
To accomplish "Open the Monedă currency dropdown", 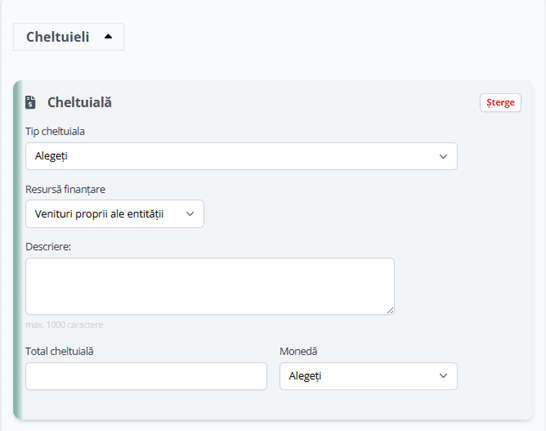I will click(x=368, y=376).
